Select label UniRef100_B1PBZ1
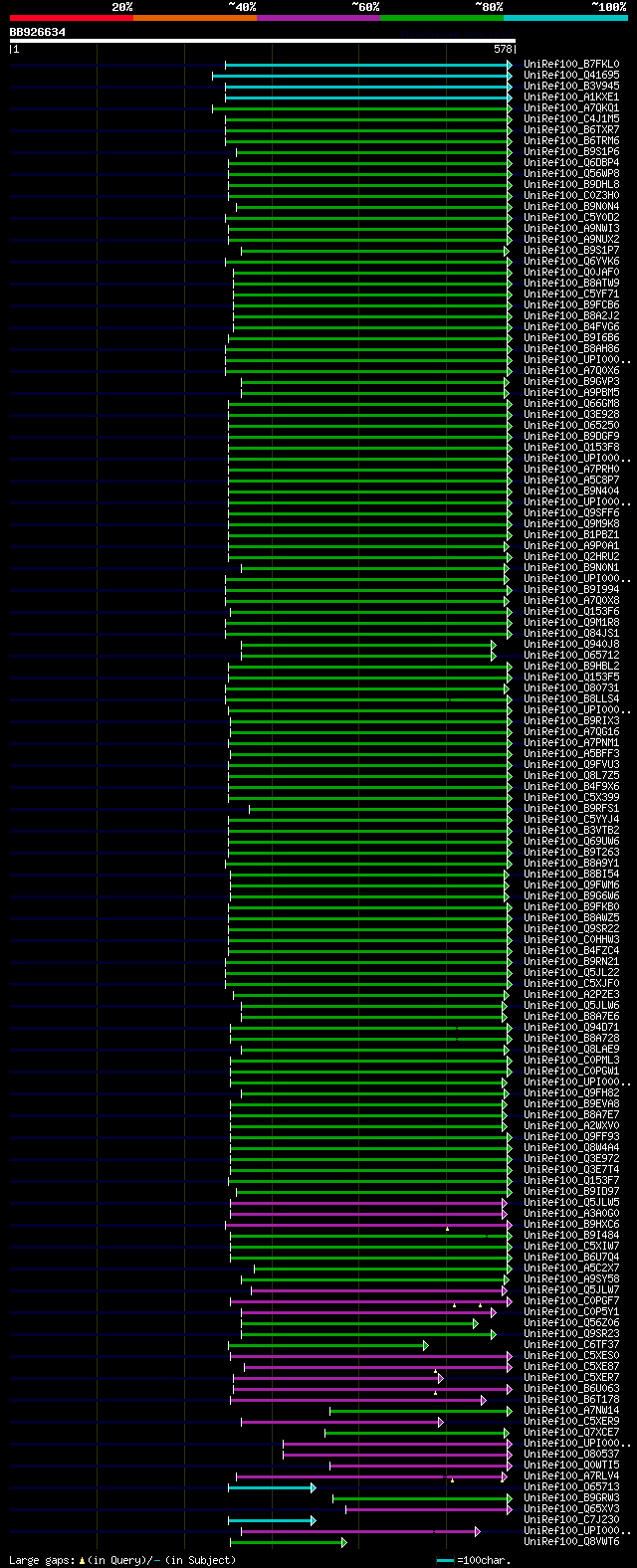 (x=571, y=535)
